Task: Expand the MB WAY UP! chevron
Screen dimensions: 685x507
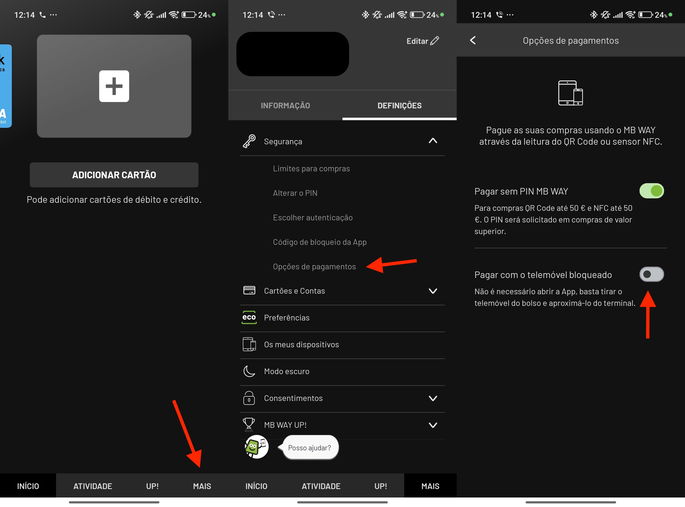Action: [x=433, y=425]
